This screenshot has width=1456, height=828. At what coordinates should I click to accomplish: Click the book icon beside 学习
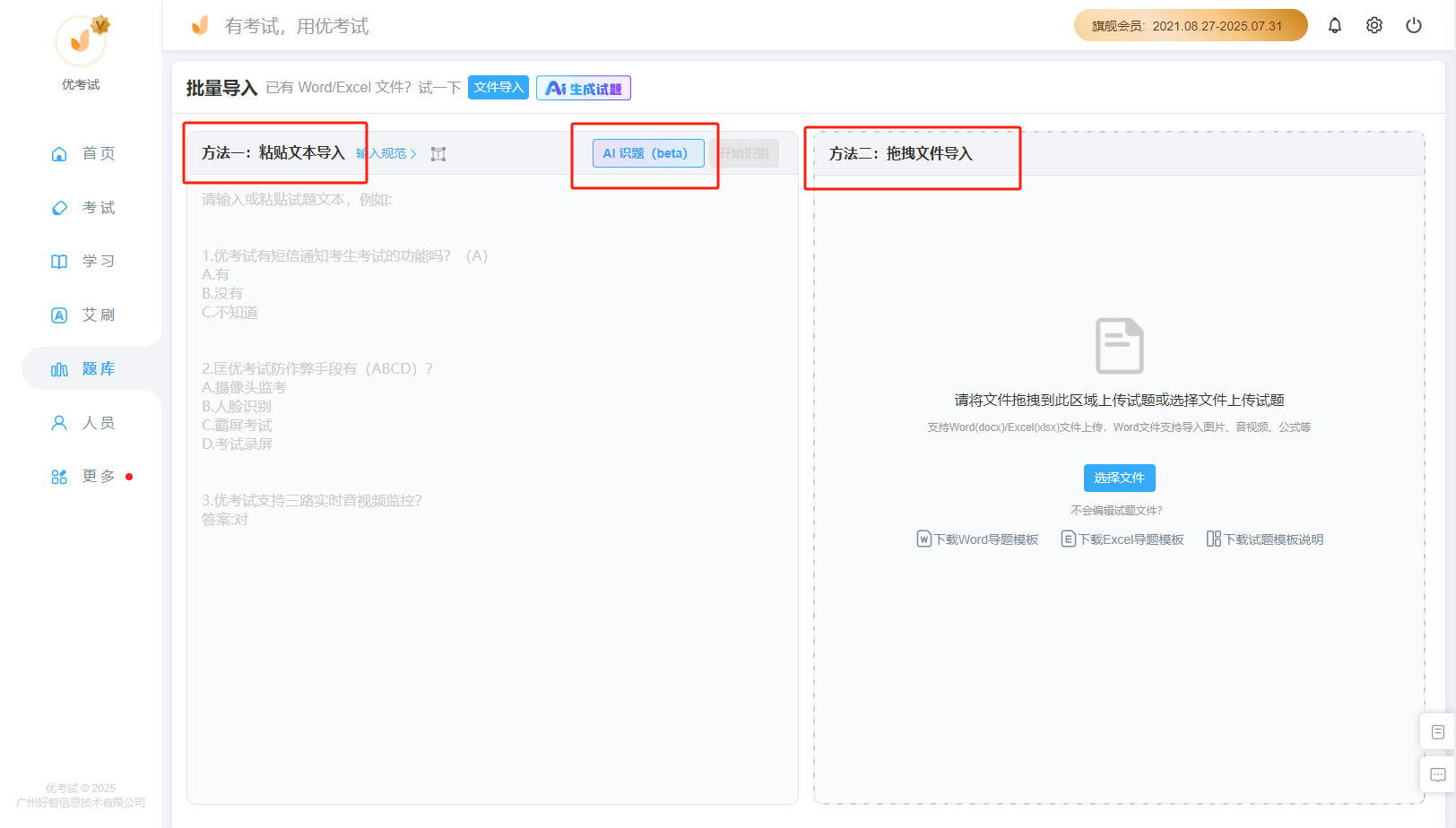[x=59, y=262]
